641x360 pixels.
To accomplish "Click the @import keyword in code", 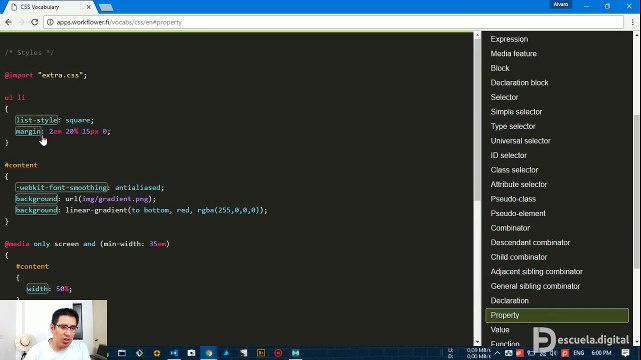I will coord(19,75).
